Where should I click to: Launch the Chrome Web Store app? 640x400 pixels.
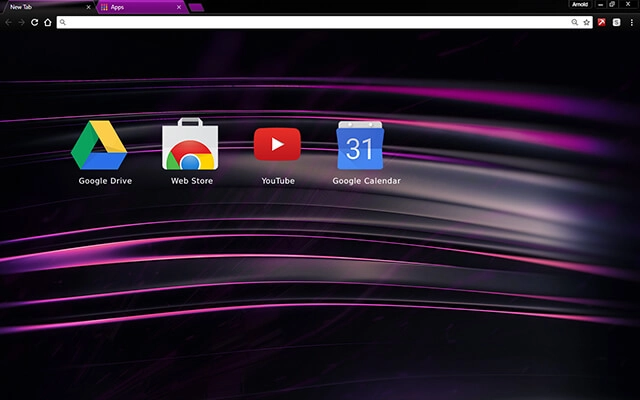tap(190, 144)
